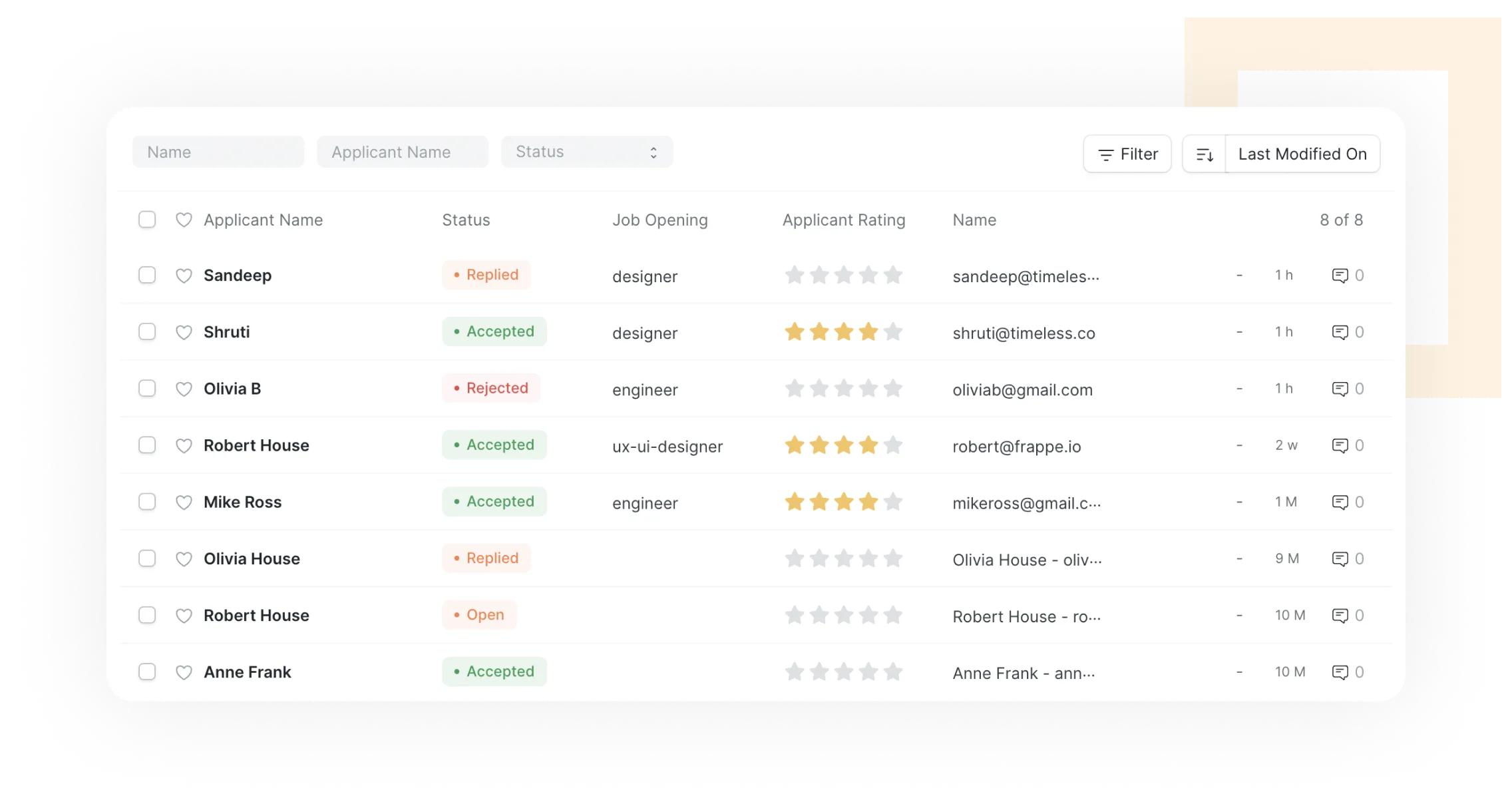Open comment bubble on Olivia House row
Screen dimensions: 1512x808
click(x=1340, y=559)
